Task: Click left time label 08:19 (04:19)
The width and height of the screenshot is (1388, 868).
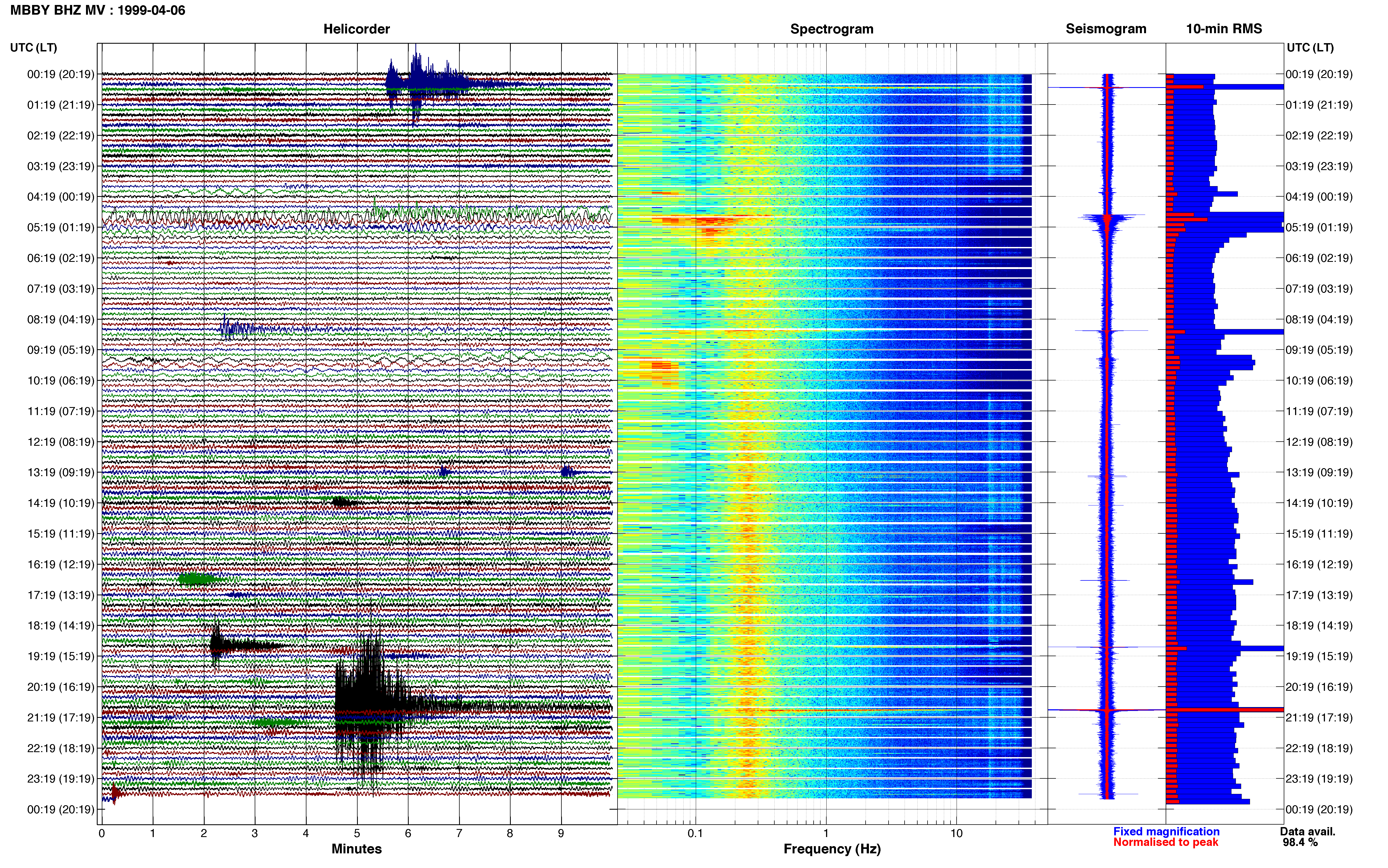Action: coord(61,319)
